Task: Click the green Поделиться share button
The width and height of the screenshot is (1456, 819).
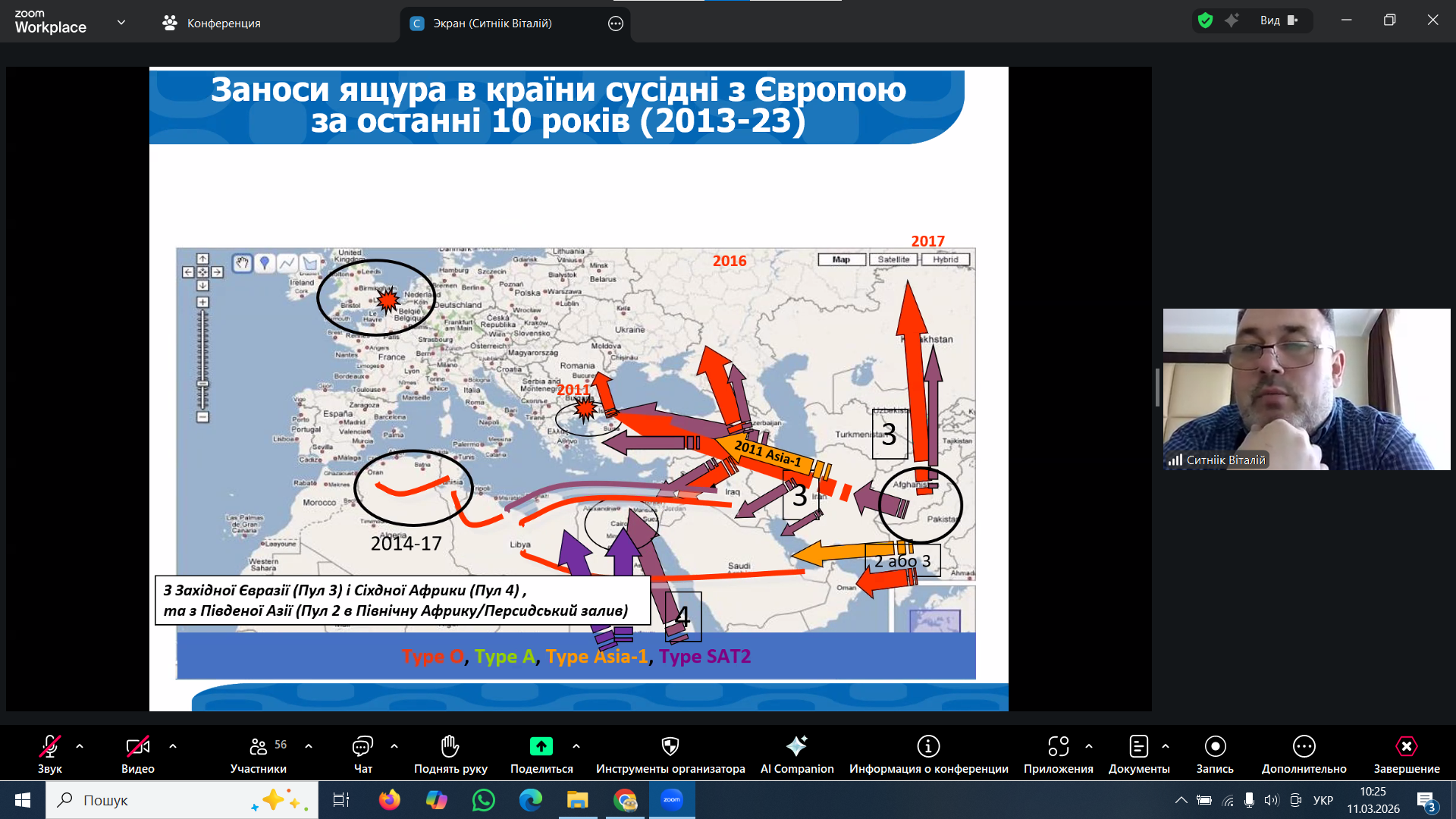Action: point(541,747)
